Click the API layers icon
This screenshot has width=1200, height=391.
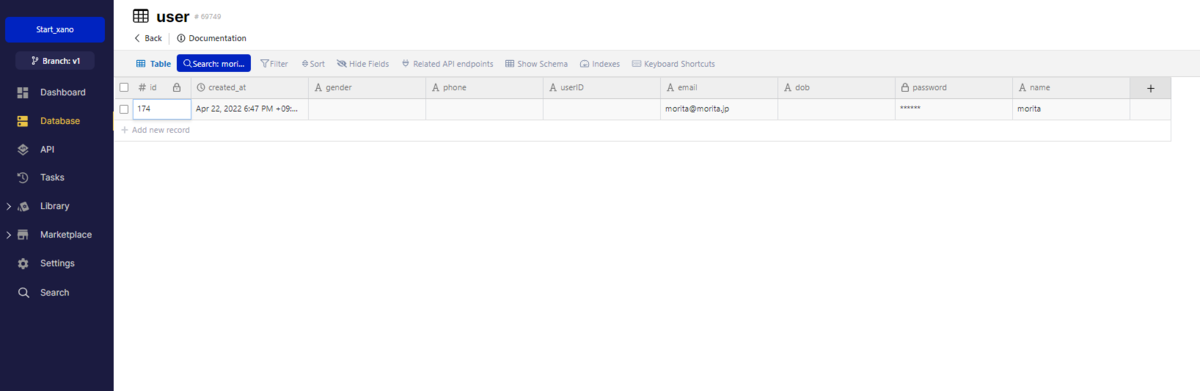coord(23,149)
